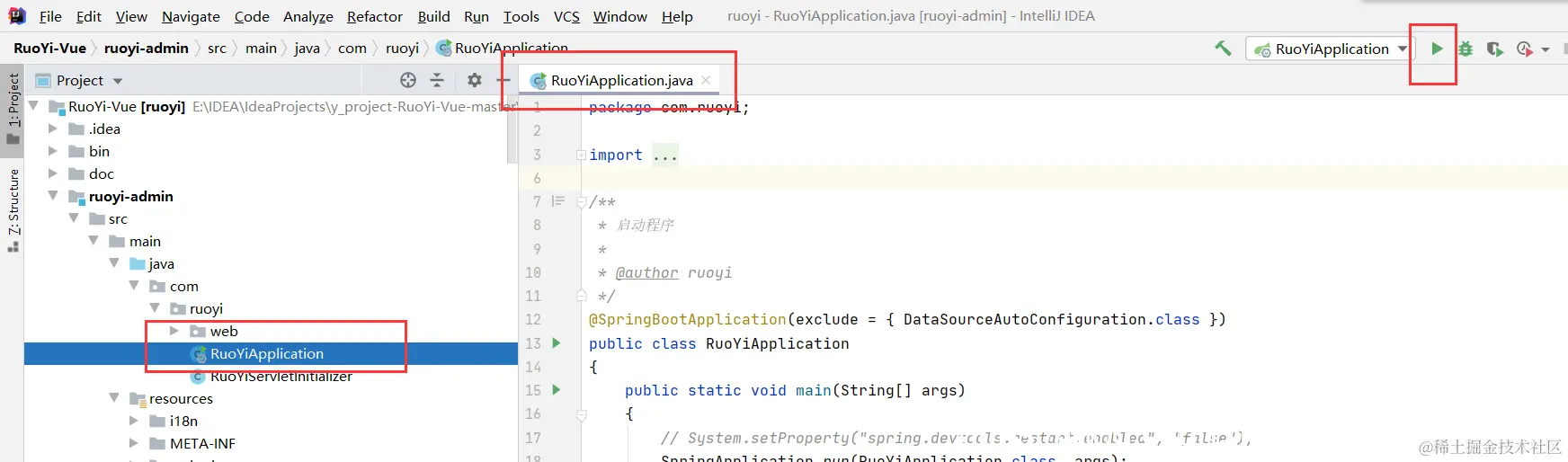Close the RuoYiApplication.java tab
The image size is (1568, 462).
[x=706, y=80]
